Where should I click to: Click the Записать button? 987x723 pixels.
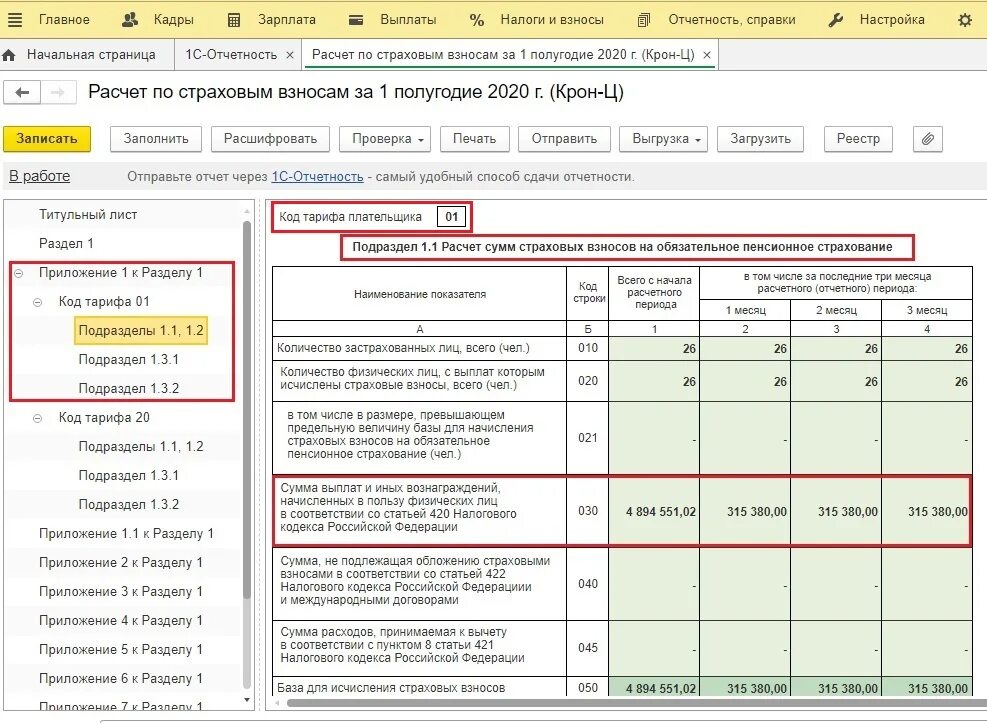click(x=47, y=139)
